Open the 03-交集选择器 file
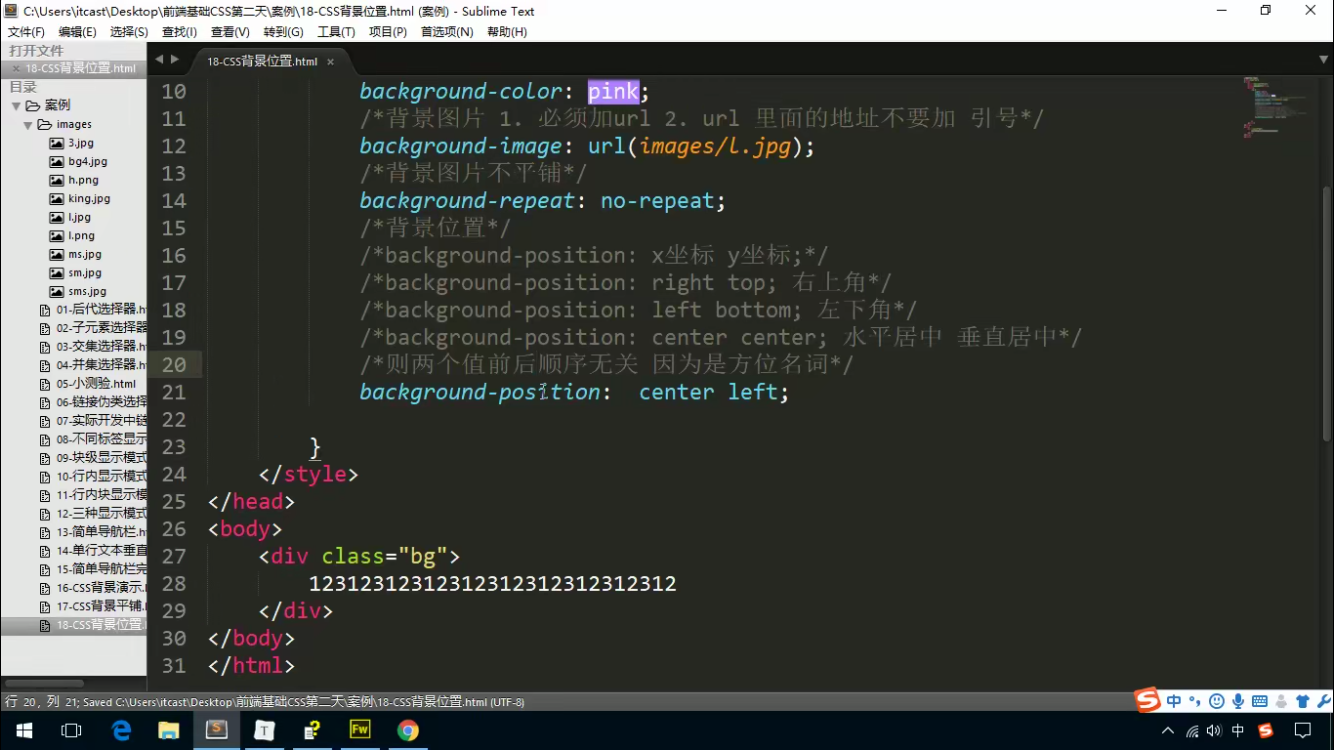The image size is (1334, 750). point(101,347)
